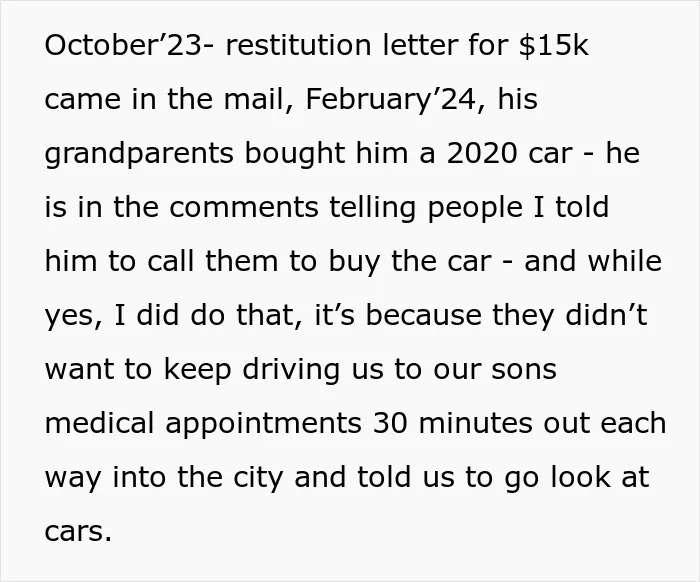
Task: Click the "$15k" amount in first line
Action: point(554,45)
